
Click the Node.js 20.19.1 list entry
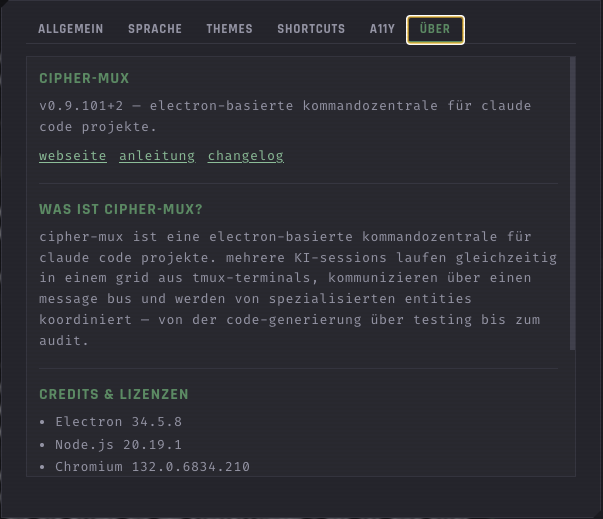[118, 444]
